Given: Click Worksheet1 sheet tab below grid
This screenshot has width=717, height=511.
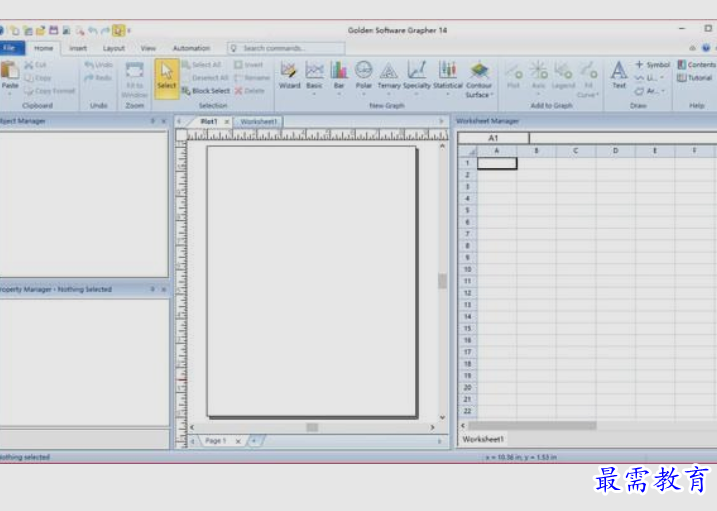Looking at the screenshot, I should pyautogui.click(x=483, y=439).
